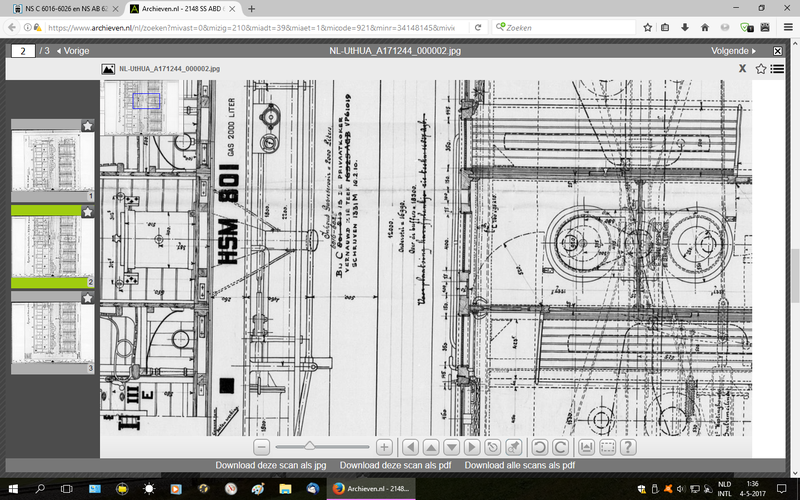The image size is (800, 500).
Task: Pan the scan up with arrow button
Action: coord(431,447)
